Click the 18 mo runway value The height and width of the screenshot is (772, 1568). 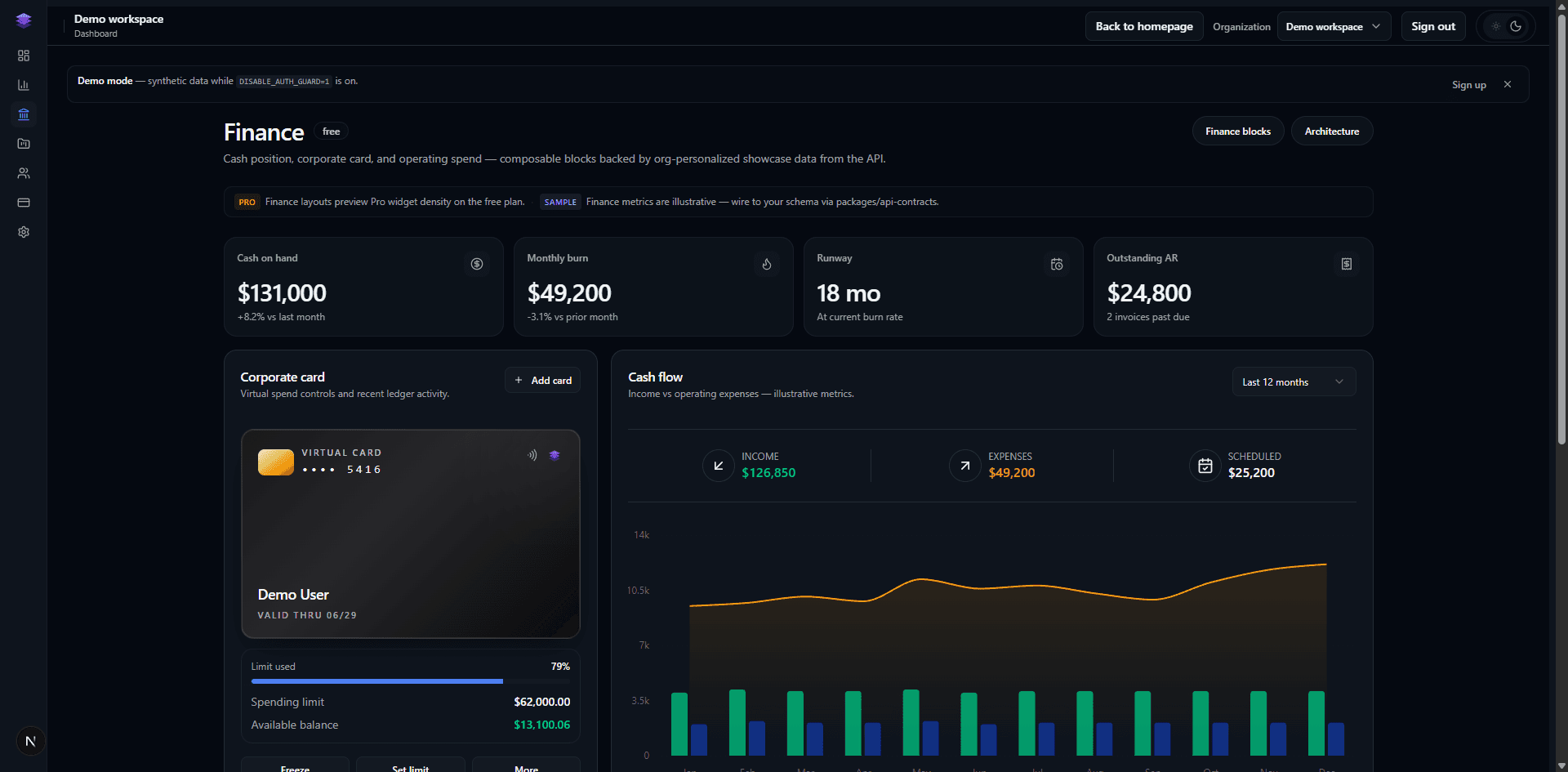pos(849,292)
